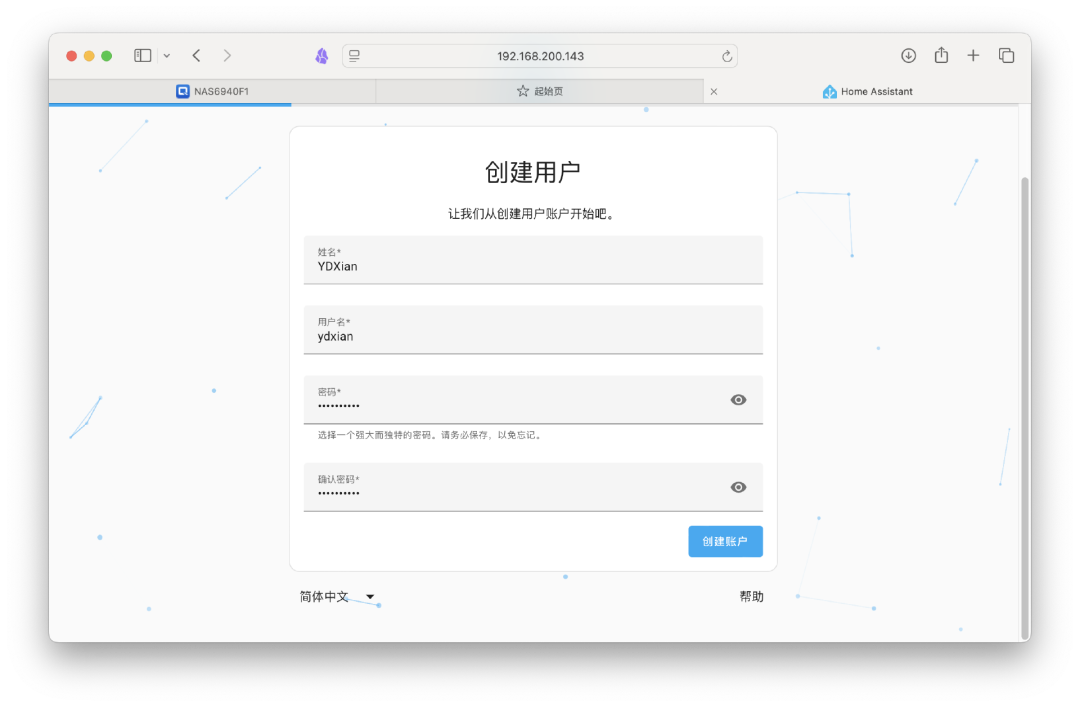1080x707 pixels.
Task: Open the sidebar options dropdown chevron
Action: (166, 56)
